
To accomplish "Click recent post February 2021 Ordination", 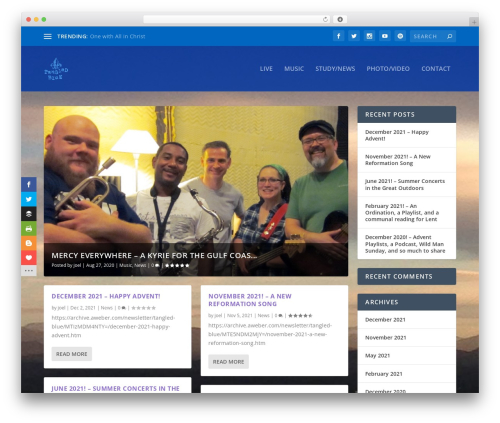I will (x=402, y=213).
